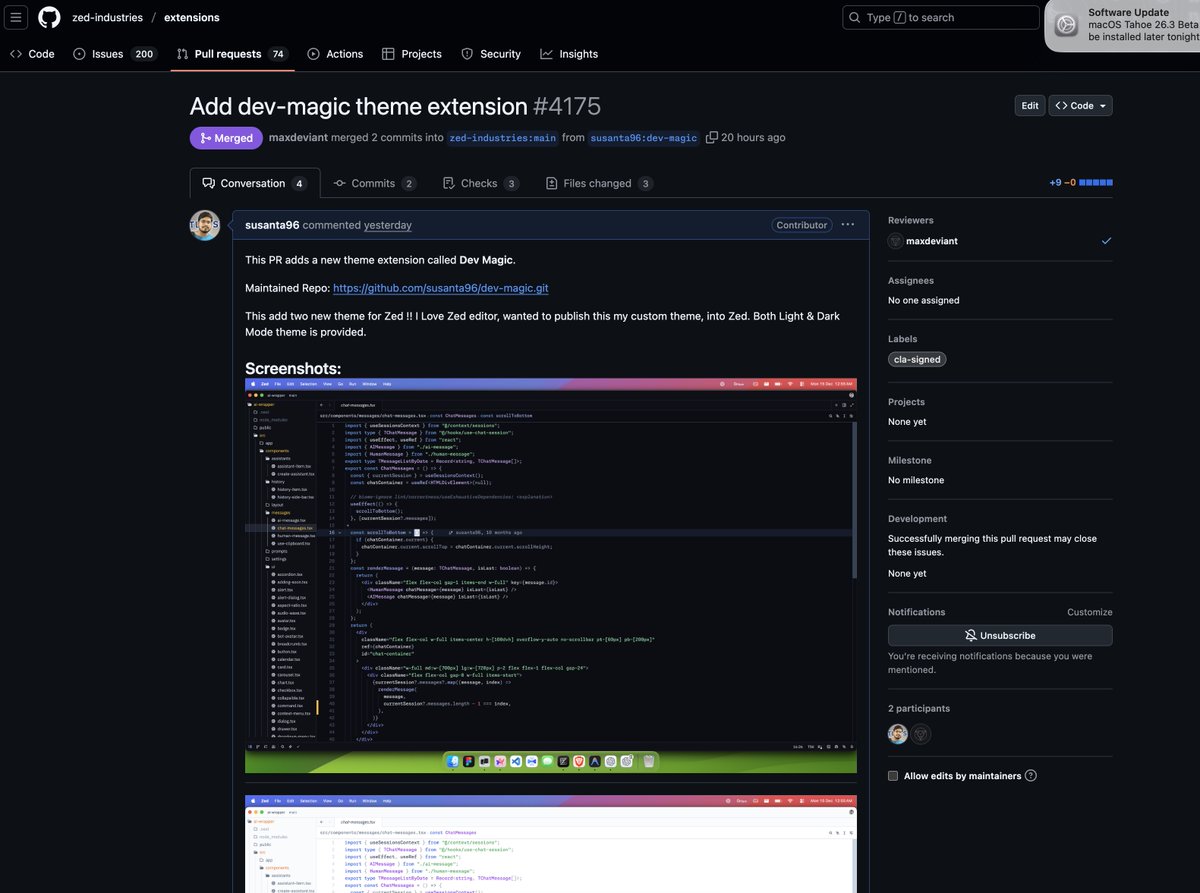This screenshot has width=1200, height=893.
Task: Open the Actions tab
Action: tap(335, 54)
